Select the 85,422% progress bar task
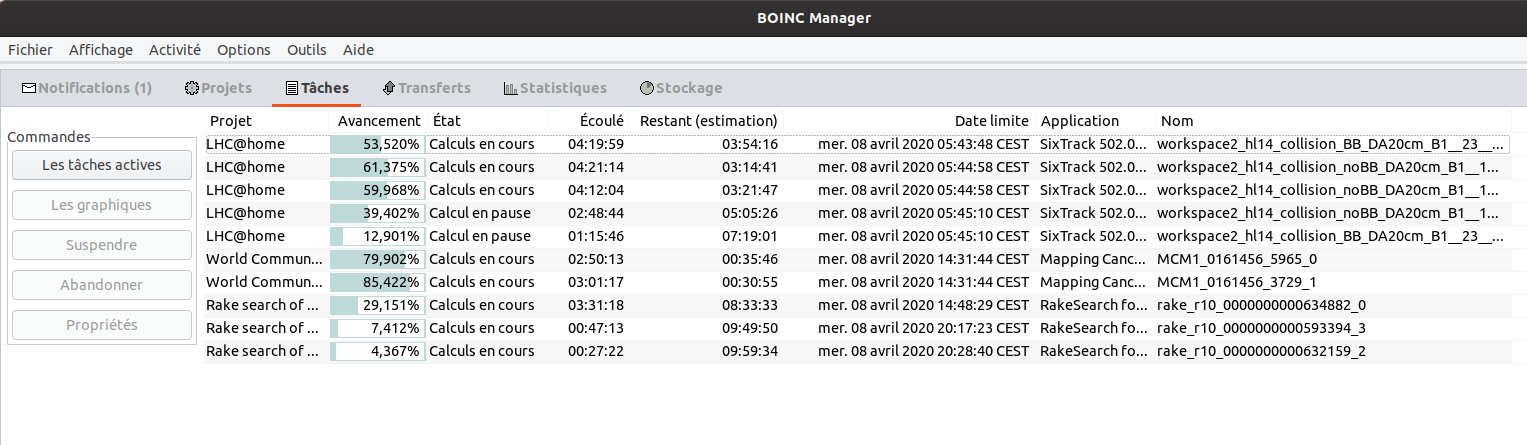 378,282
